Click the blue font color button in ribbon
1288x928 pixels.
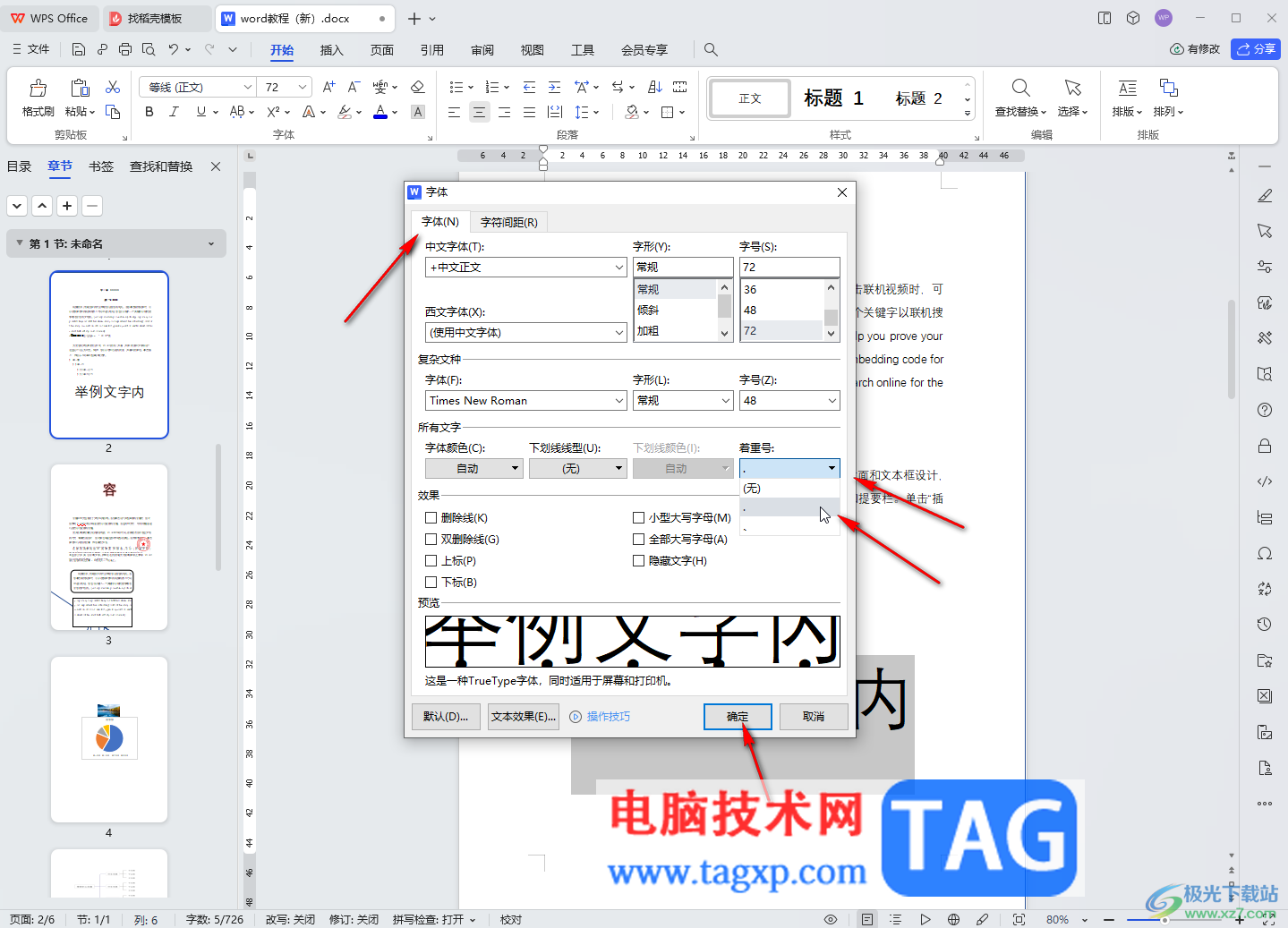pos(380,112)
